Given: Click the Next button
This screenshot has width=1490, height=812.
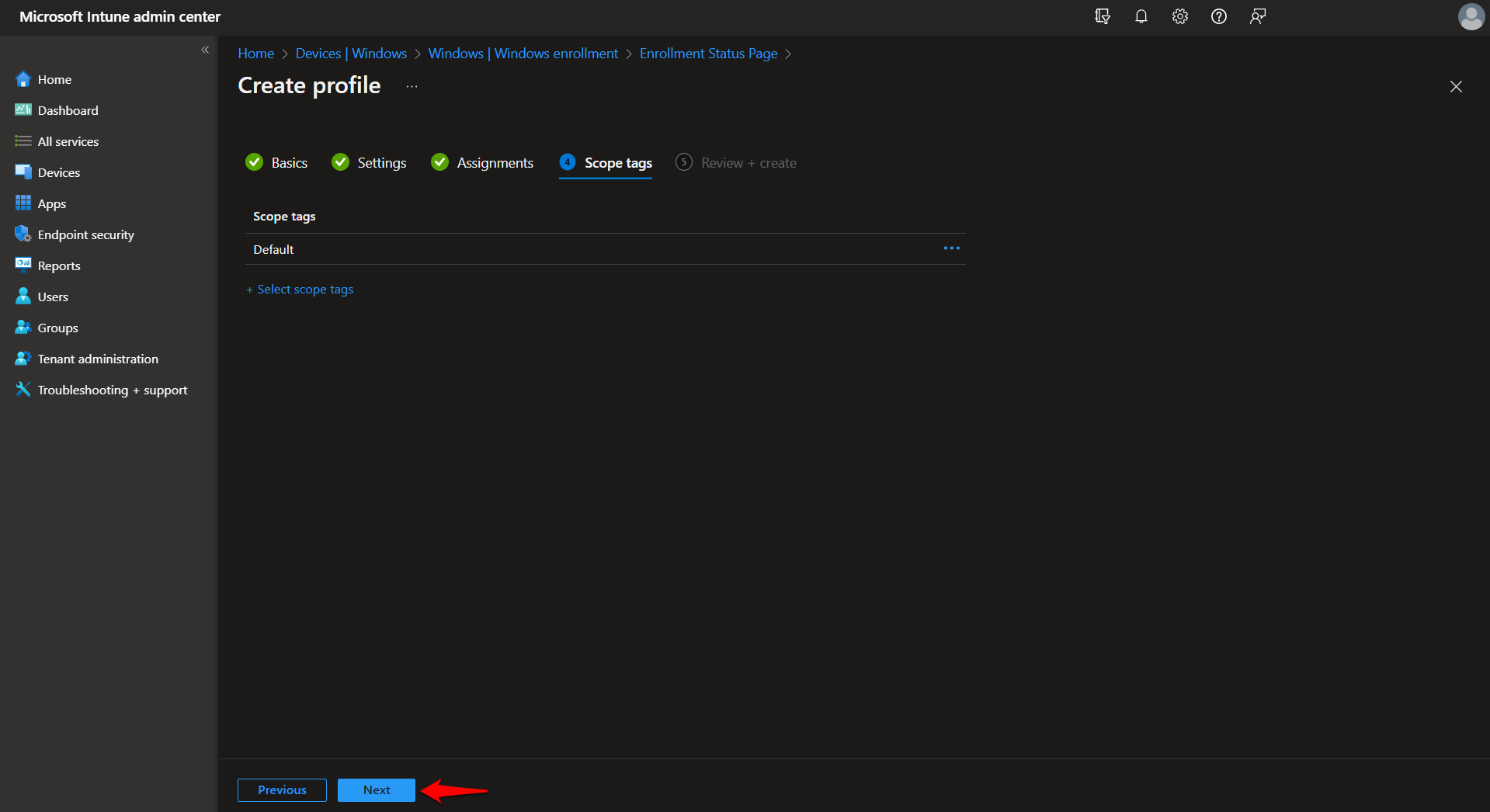Looking at the screenshot, I should (x=377, y=789).
